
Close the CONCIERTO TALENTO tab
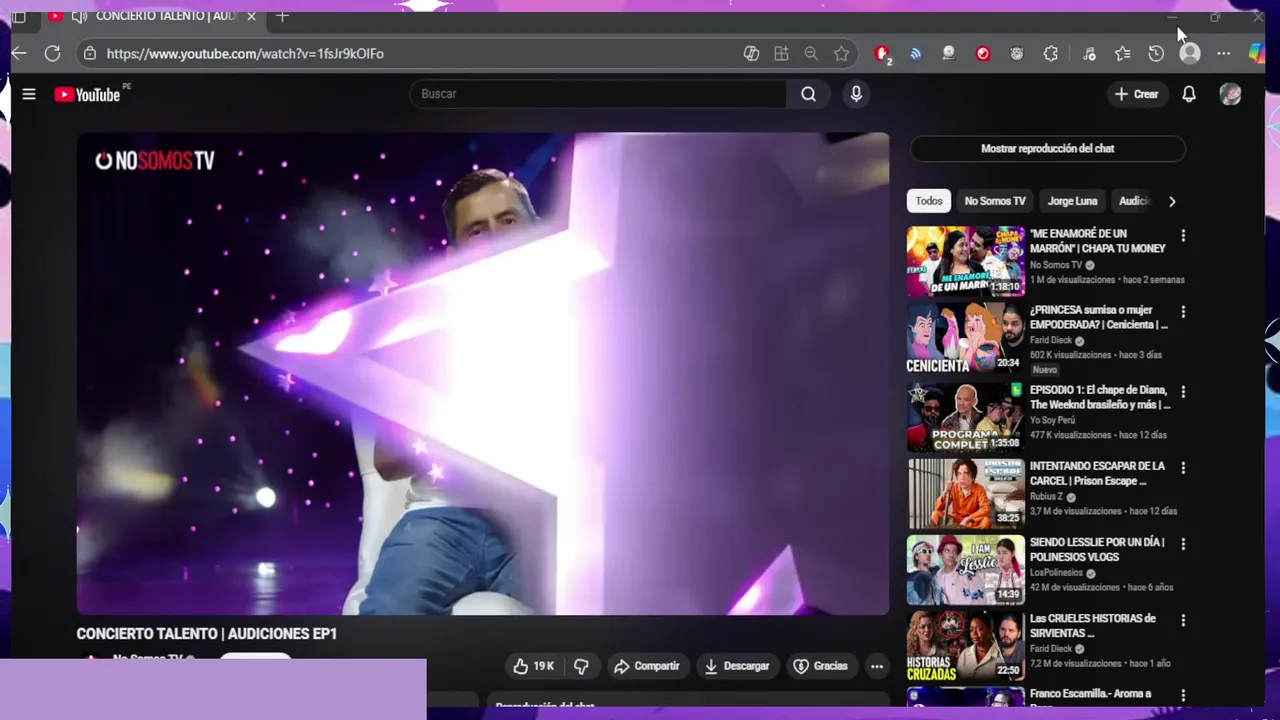tap(252, 16)
